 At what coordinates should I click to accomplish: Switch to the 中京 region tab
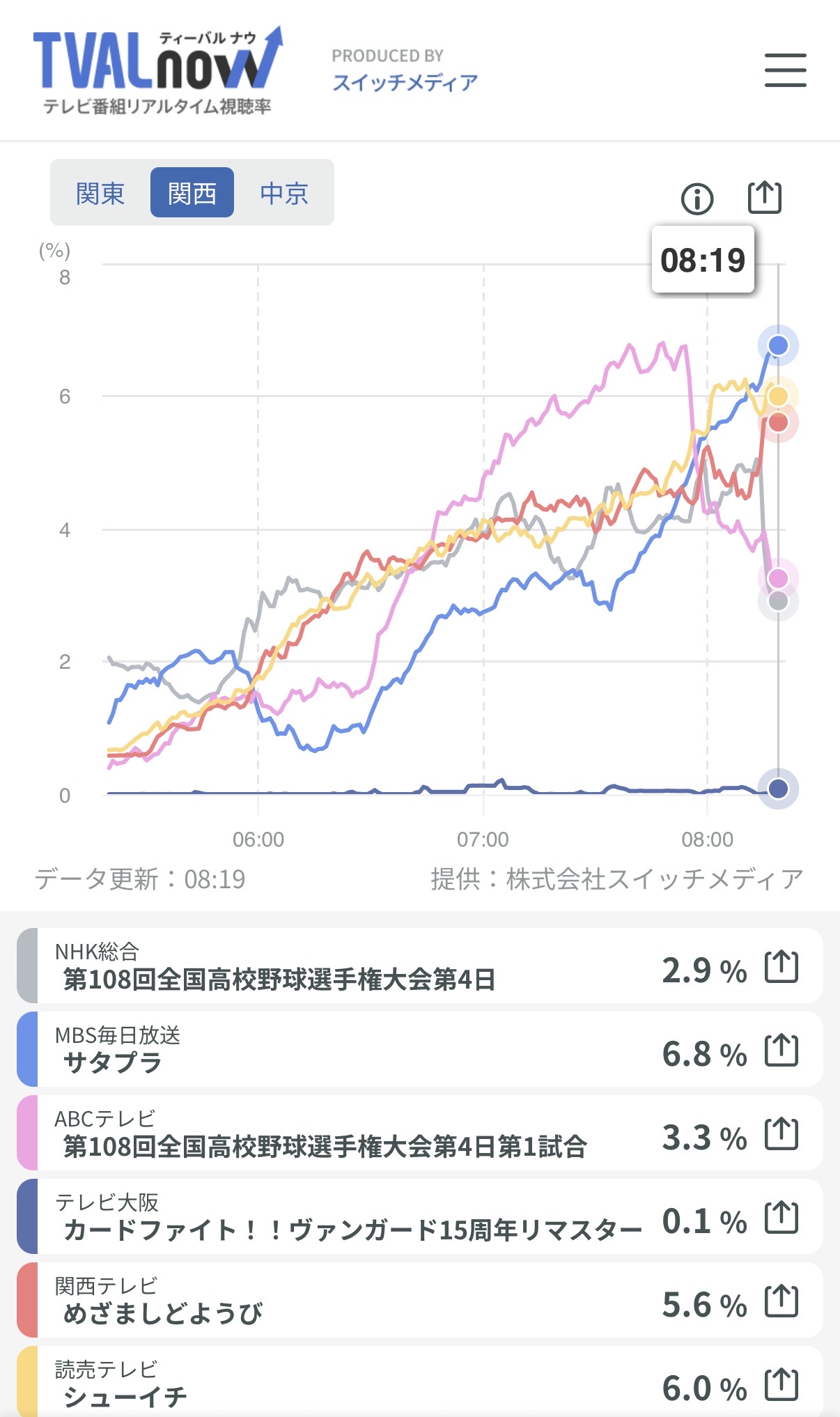(284, 193)
